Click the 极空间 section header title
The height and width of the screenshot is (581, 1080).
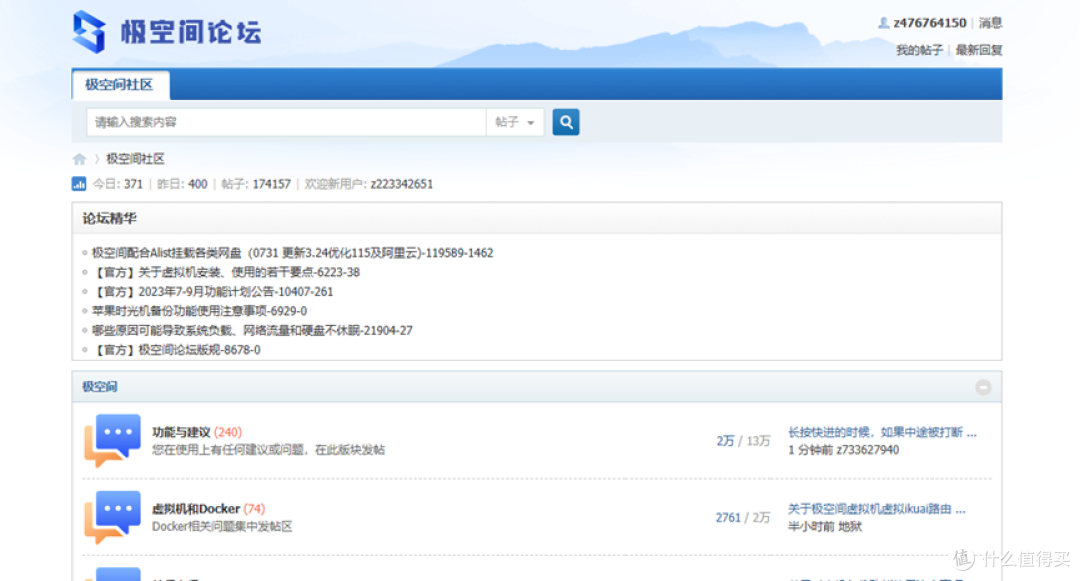point(100,387)
